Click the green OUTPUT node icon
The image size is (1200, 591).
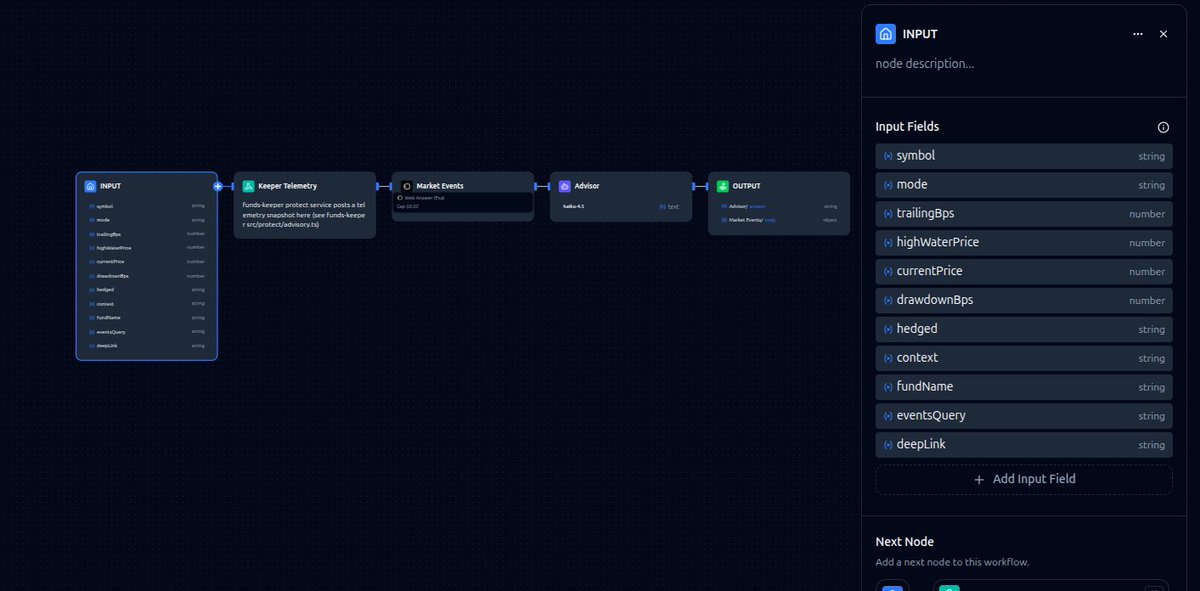point(722,186)
